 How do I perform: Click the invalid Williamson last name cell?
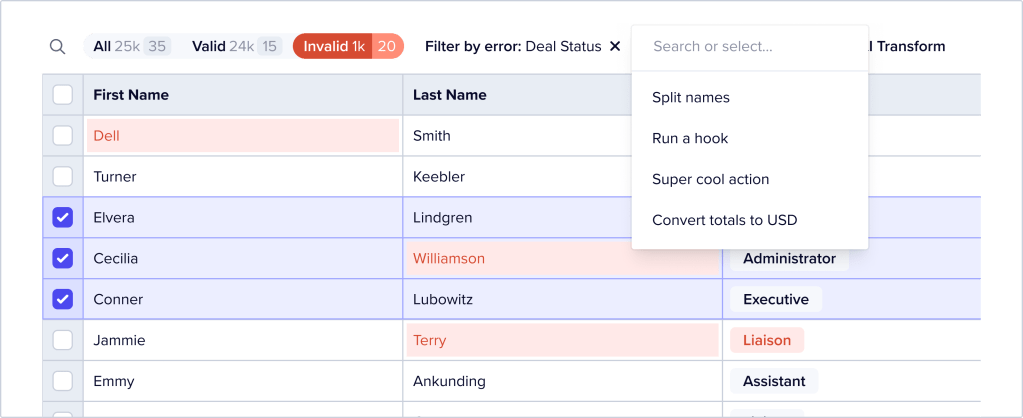click(562, 259)
